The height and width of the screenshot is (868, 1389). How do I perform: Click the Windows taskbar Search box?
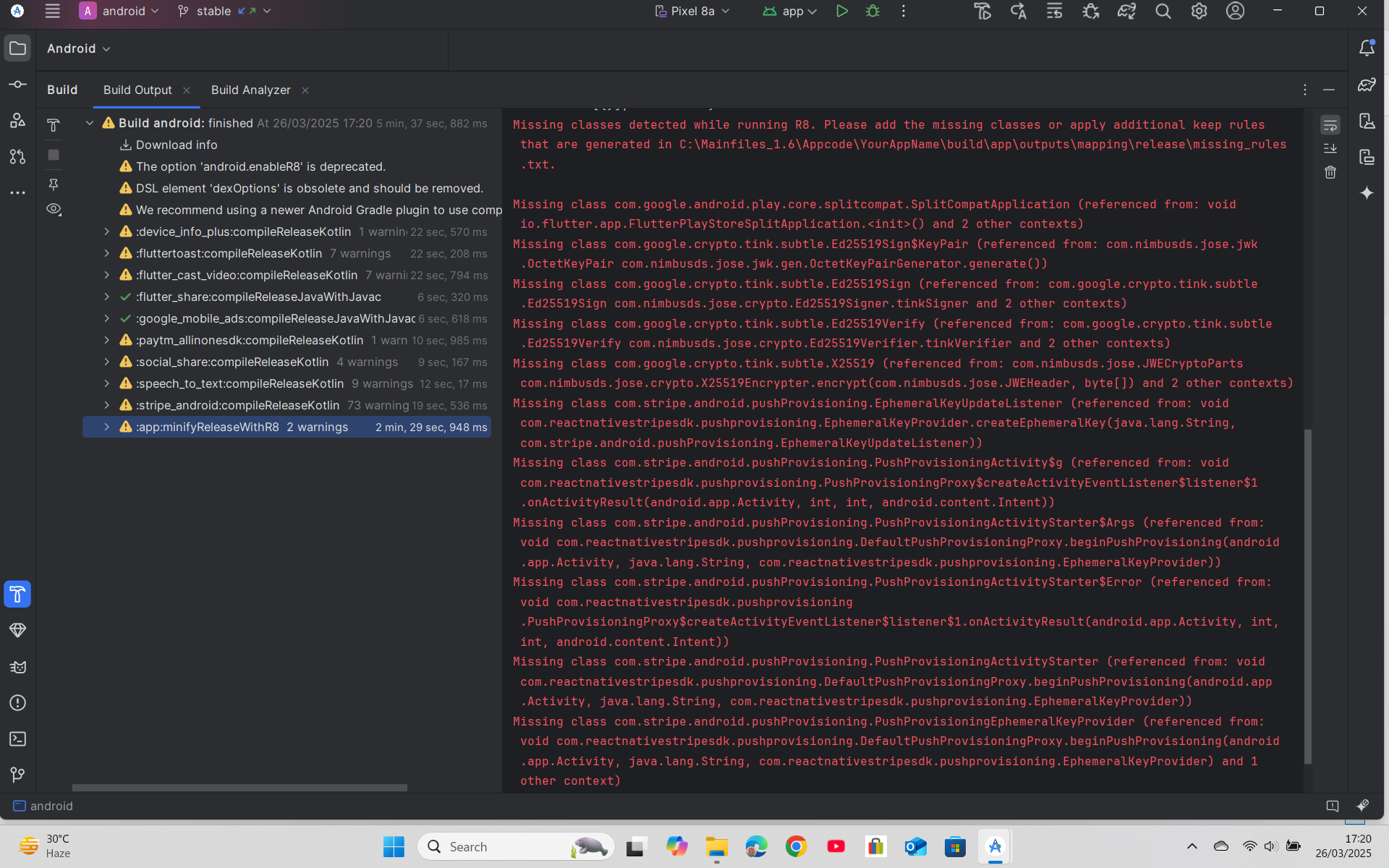(516, 846)
